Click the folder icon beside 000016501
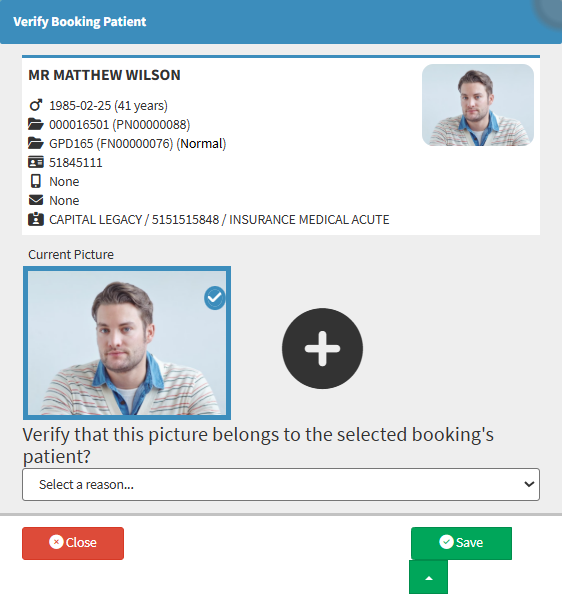This screenshot has height=603, width=562. [36, 124]
